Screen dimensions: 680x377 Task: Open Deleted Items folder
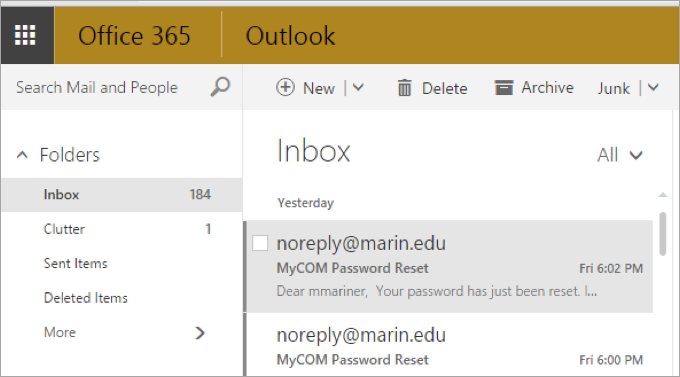pyautogui.click(x=121, y=298)
